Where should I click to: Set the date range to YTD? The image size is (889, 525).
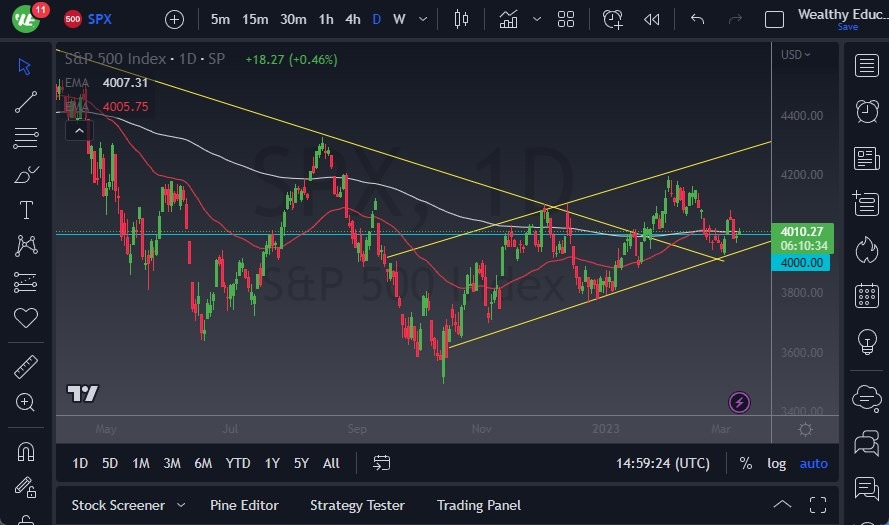(238, 463)
